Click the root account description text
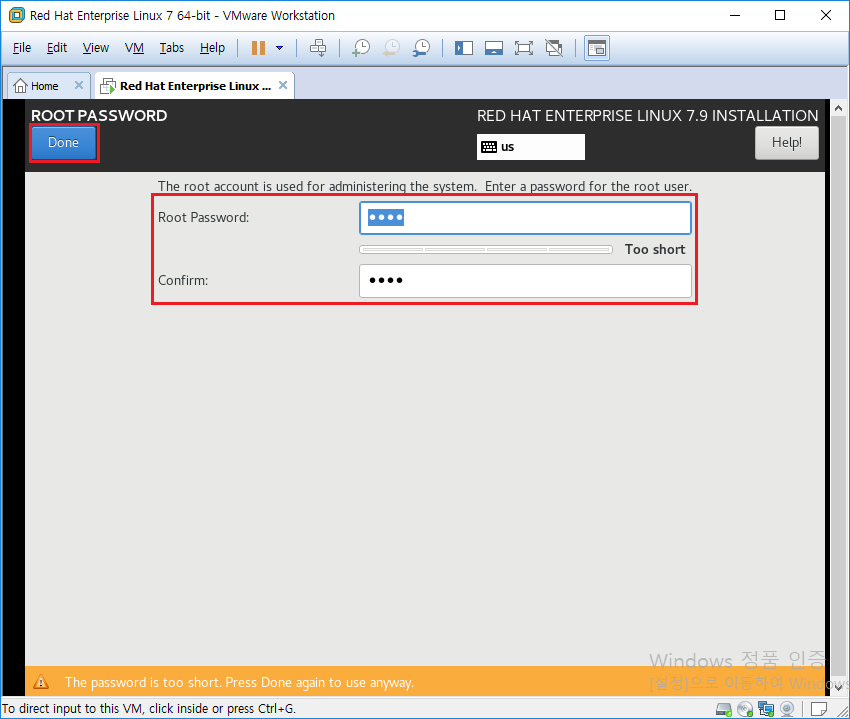The height and width of the screenshot is (719, 850). (x=424, y=186)
